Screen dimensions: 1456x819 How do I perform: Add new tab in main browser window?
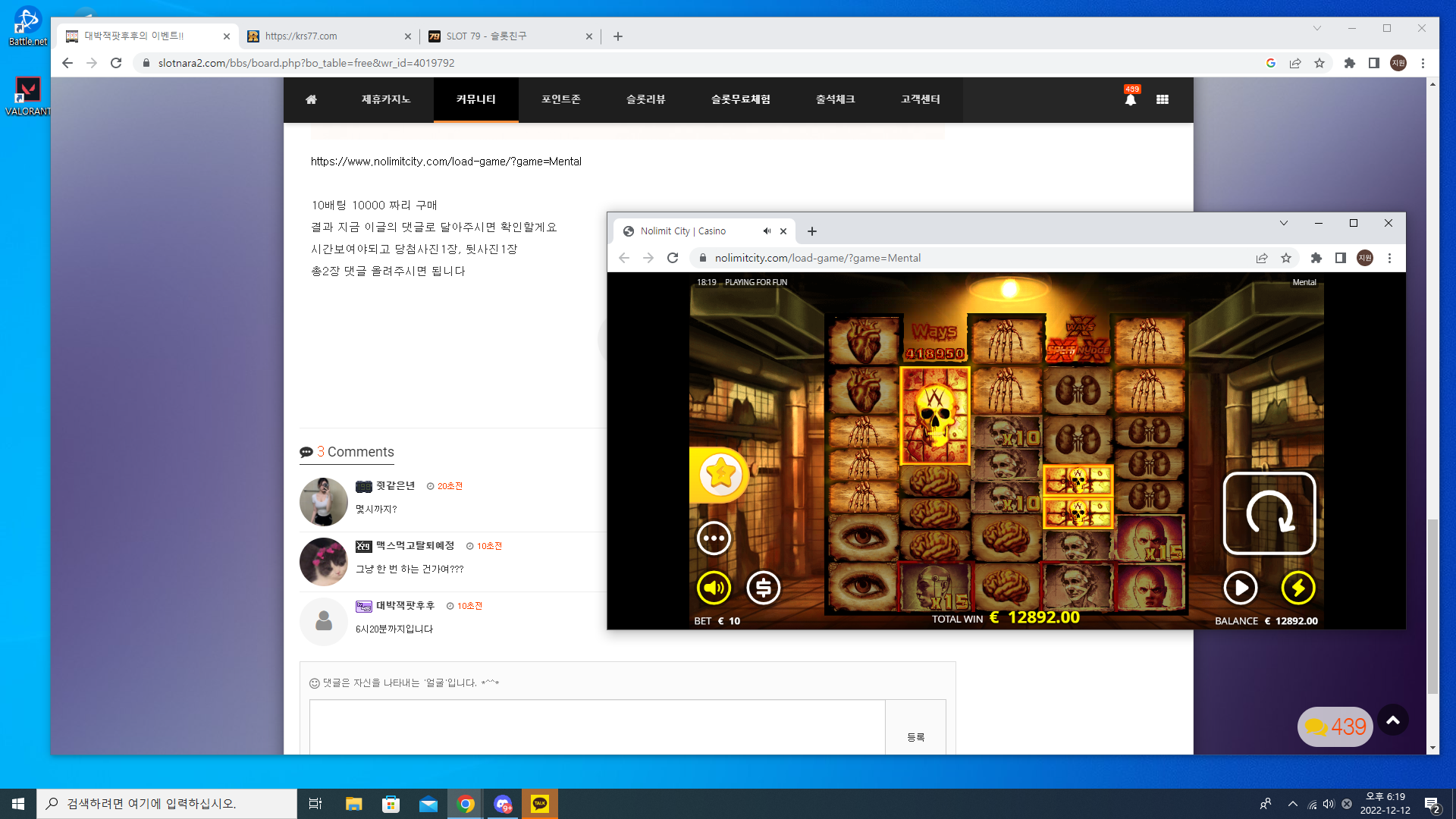pos(618,36)
